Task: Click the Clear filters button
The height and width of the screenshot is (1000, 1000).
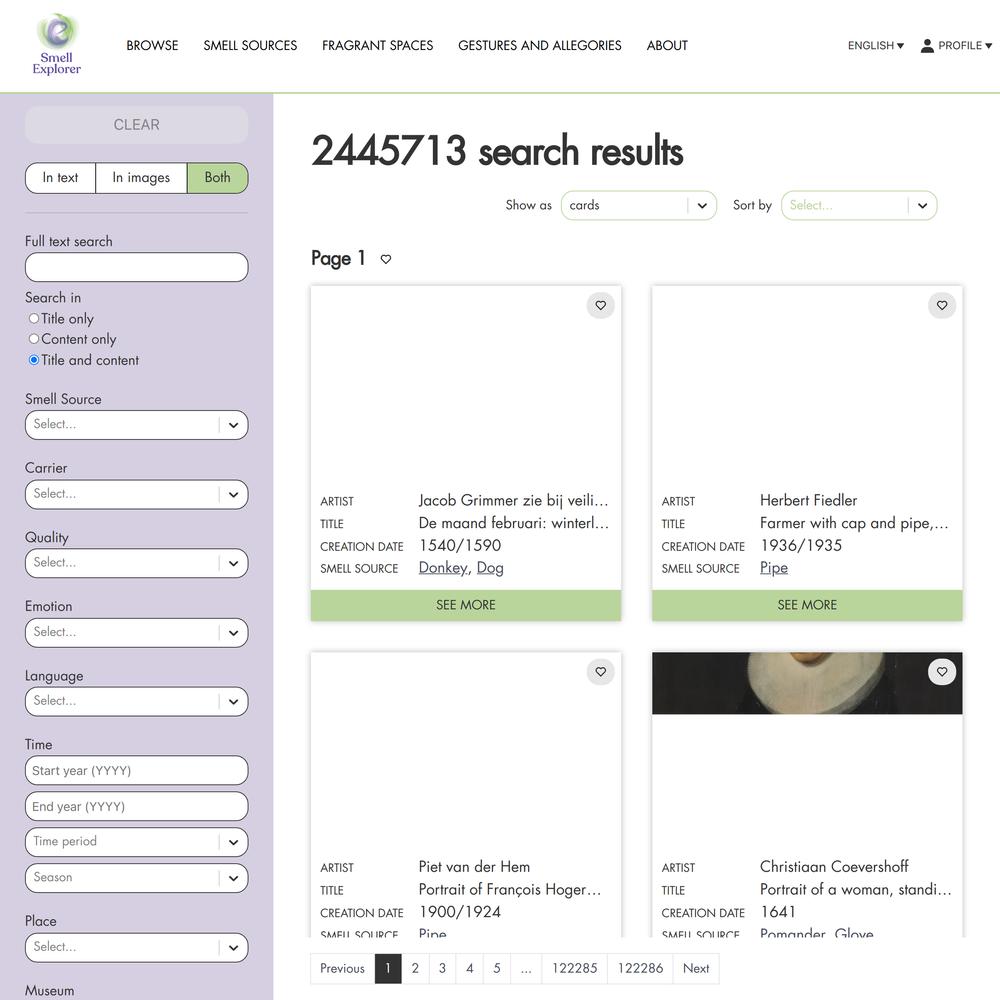Action: [136, 124]
